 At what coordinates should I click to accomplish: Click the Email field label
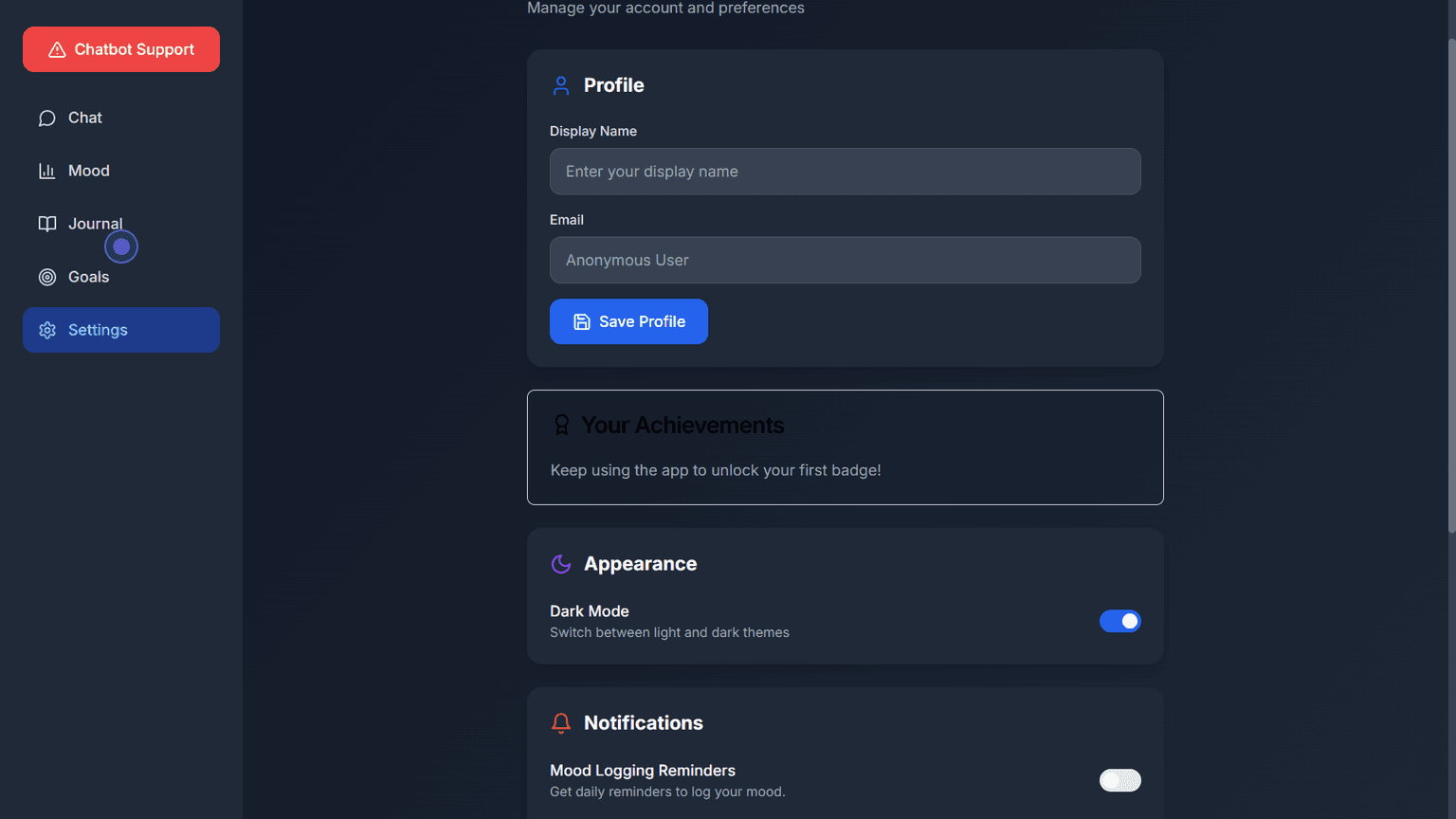click(x=567, y=220)
